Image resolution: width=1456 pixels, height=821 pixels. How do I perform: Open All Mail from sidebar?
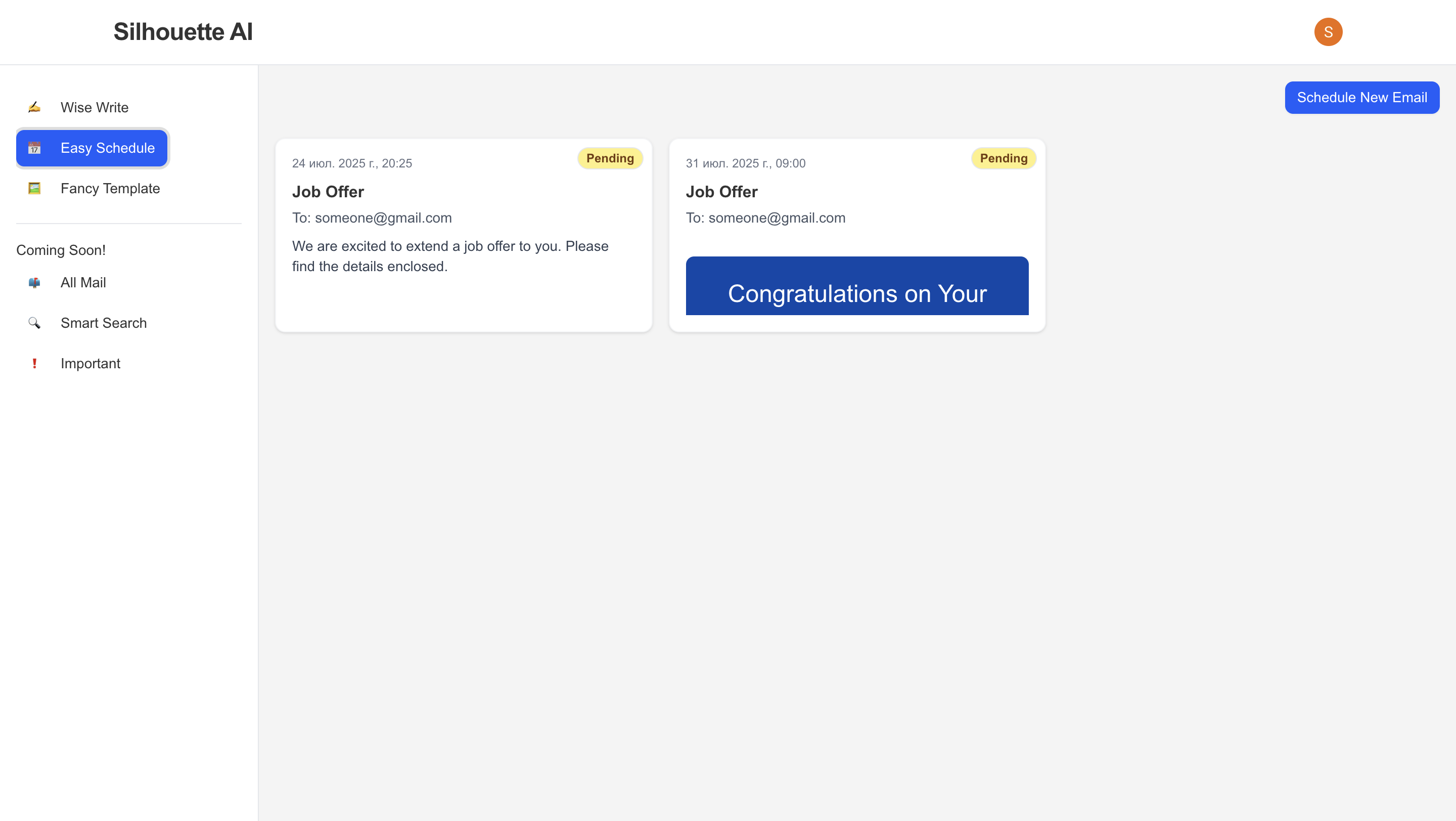click(83, 283)
